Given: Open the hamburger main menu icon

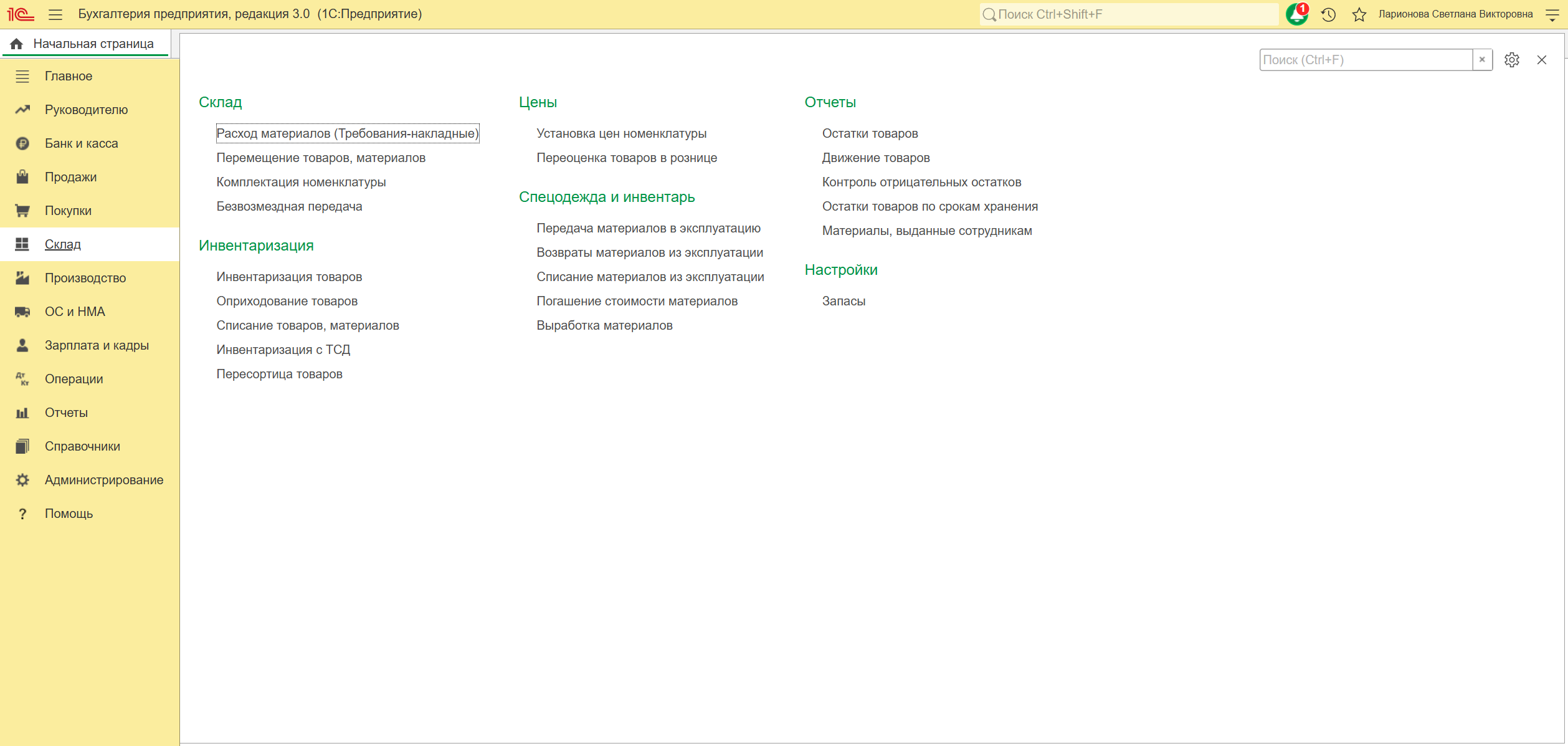Looking at the screenshot, I should [x=55, y=14].
